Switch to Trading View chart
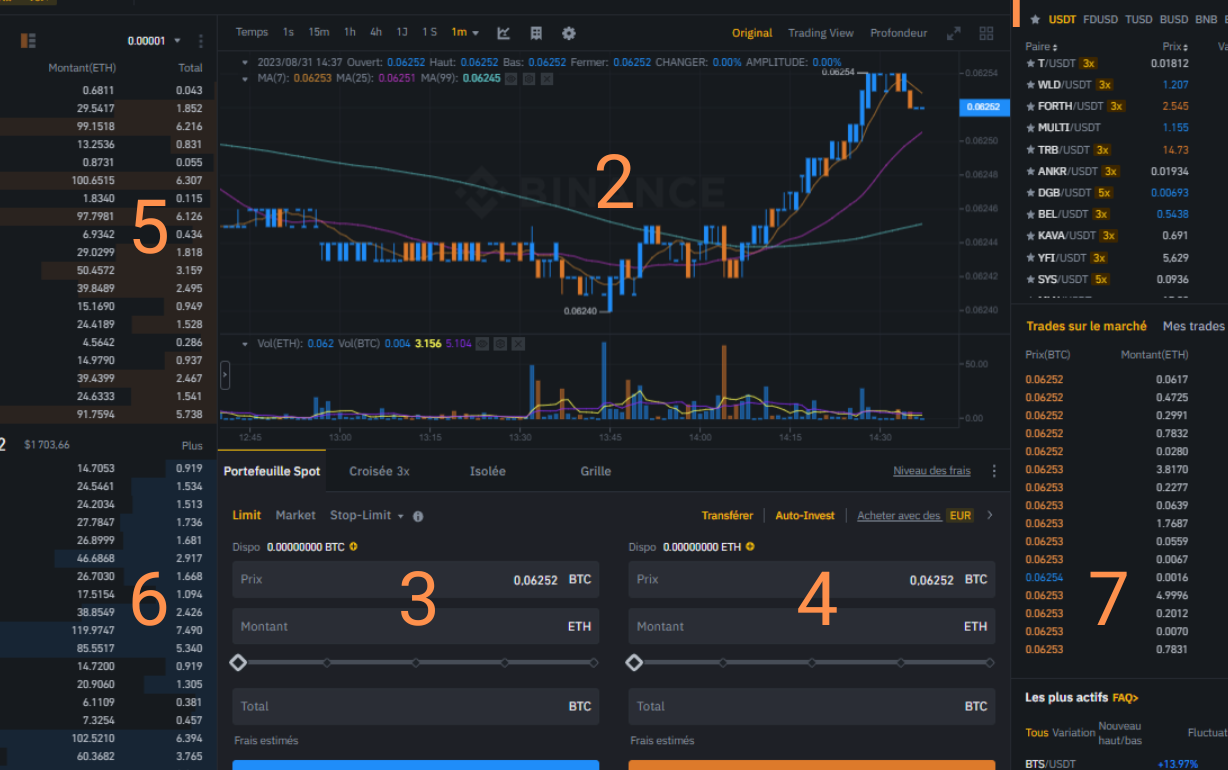Screen dimensions: 1228x770 821,33
